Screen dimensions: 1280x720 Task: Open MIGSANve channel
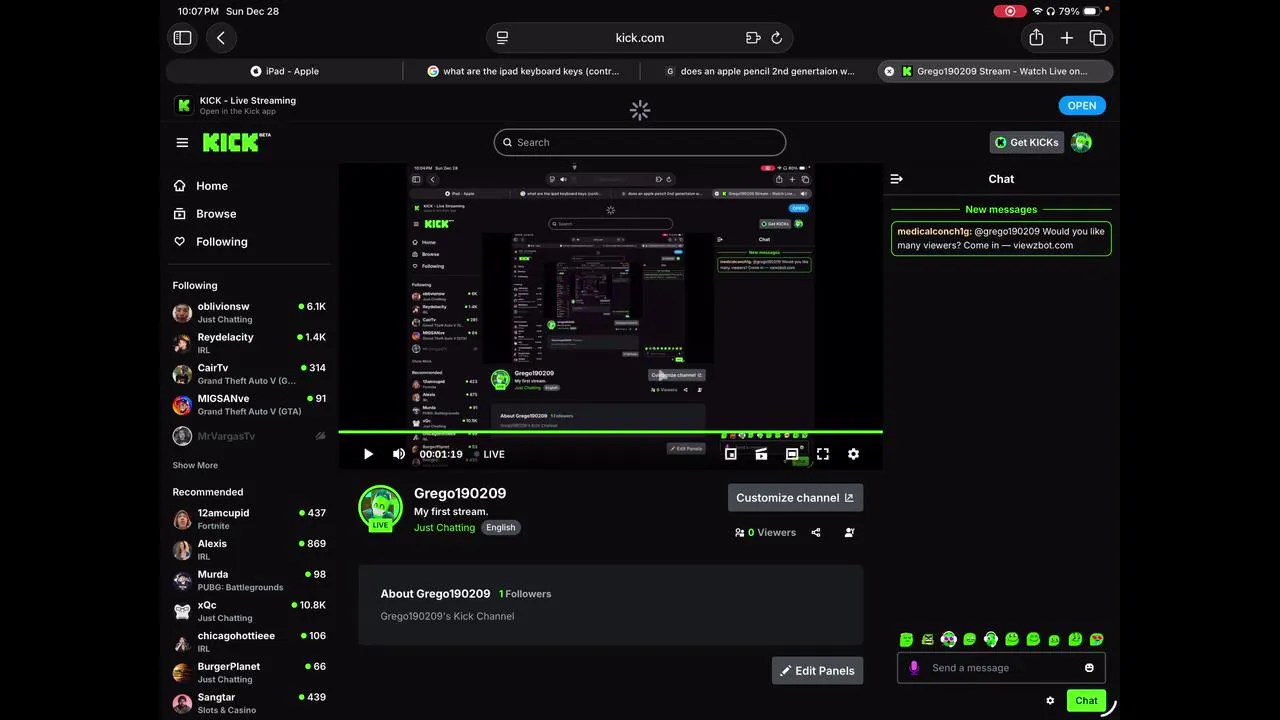click(x=249, y=405)
